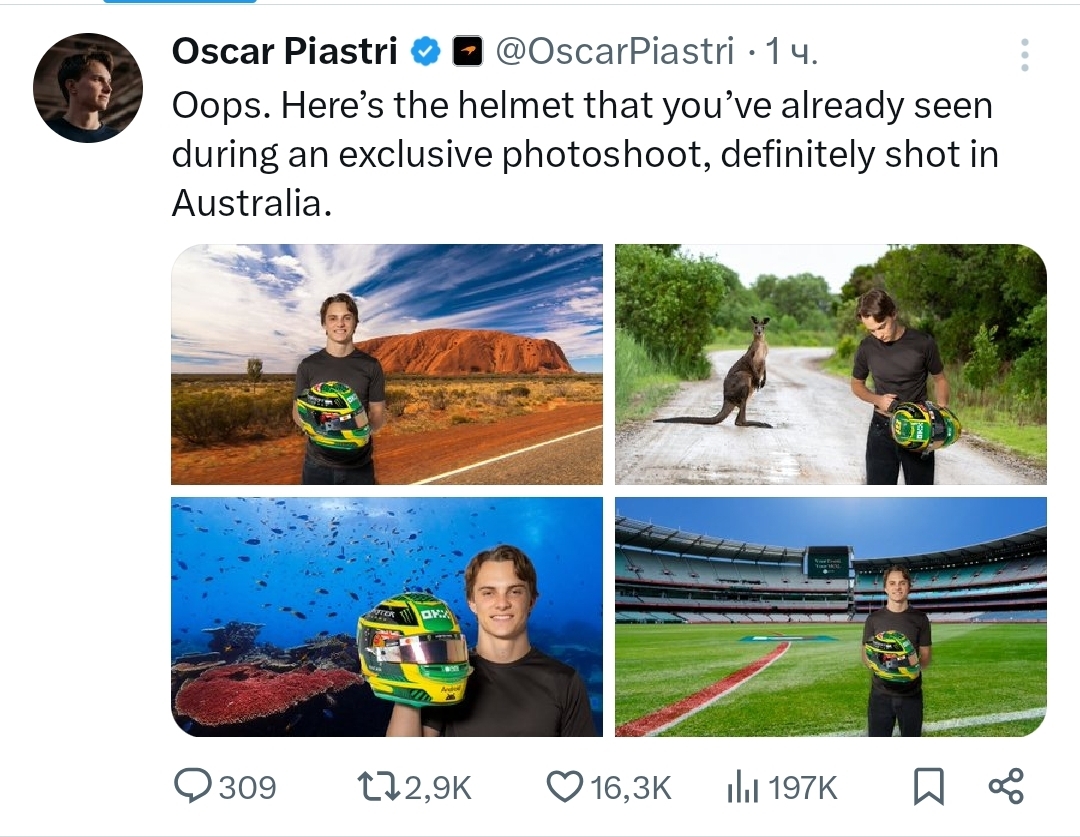Bookmark this tweet
Screen dimensions: 1080x837
tap(929, 786)
